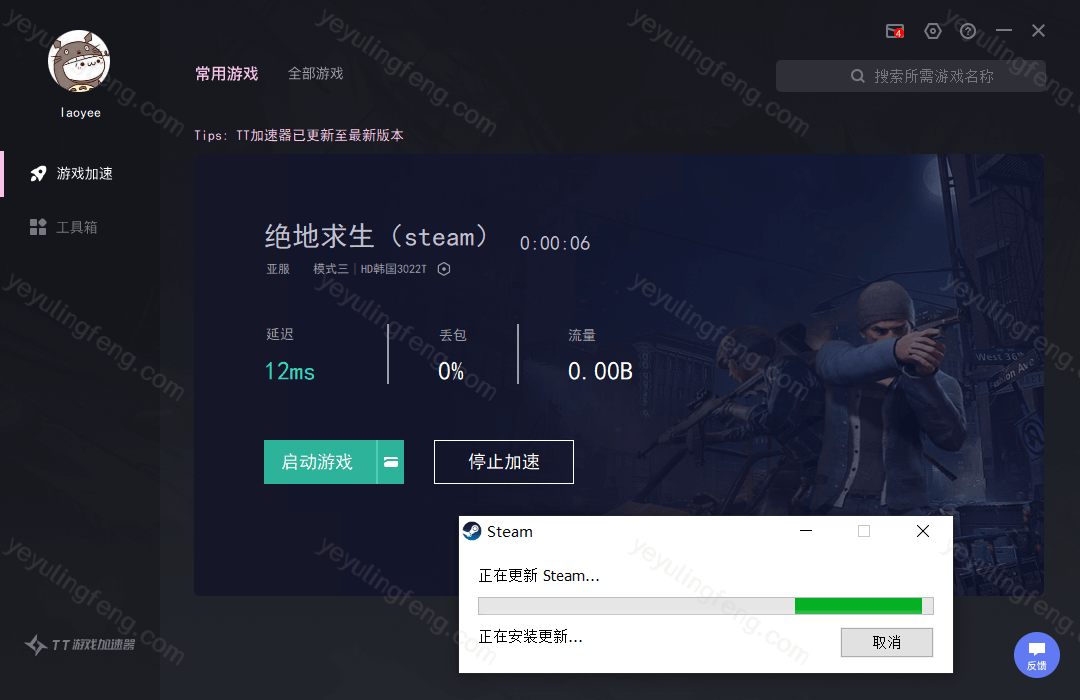This screenshot has width=1080, height=700.
Task: Open the 工具箱 toolbox sidebar item
Action: coord(63,227)
